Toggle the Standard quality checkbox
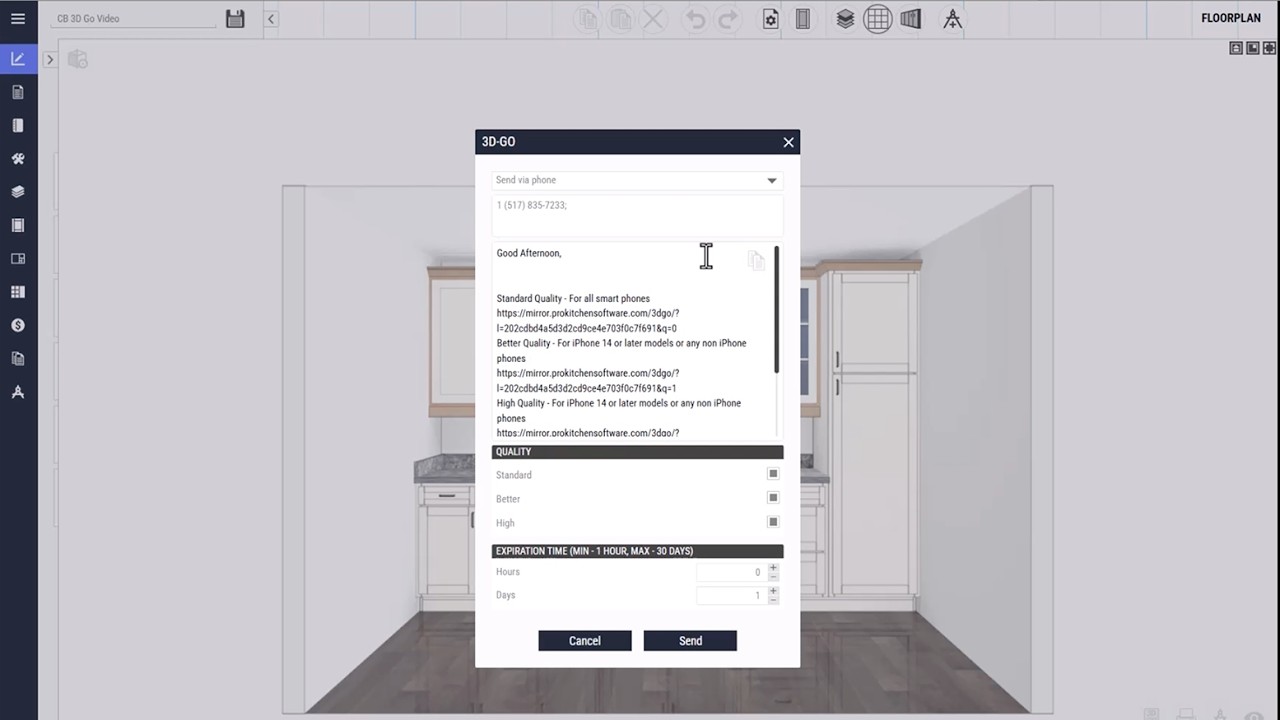1280x720 pixels. click(773, 474)
